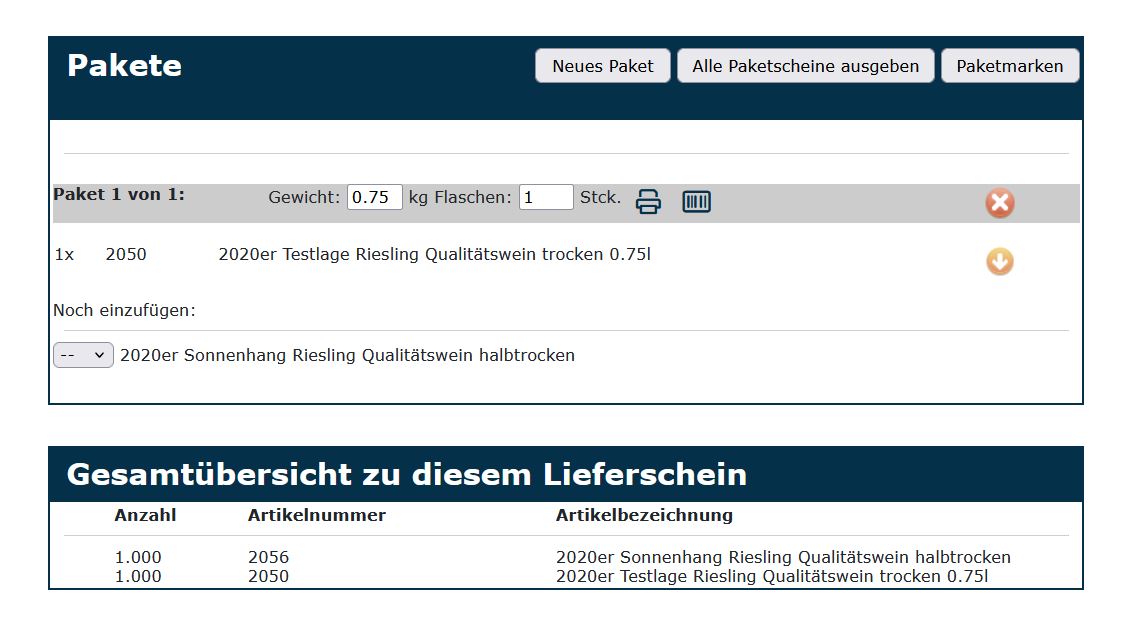The width and height of the screenshot is (1135, 624).
Task: Click Sonnenhang Riesling text beside the dropdown
Action: (x=347, y=355)
